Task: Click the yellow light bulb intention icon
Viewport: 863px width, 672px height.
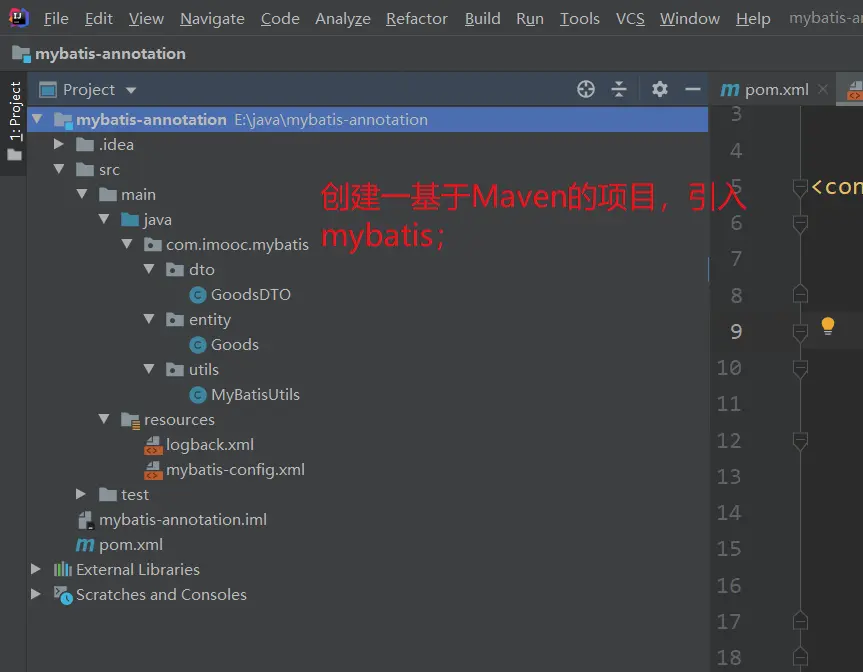Action: 827,326
